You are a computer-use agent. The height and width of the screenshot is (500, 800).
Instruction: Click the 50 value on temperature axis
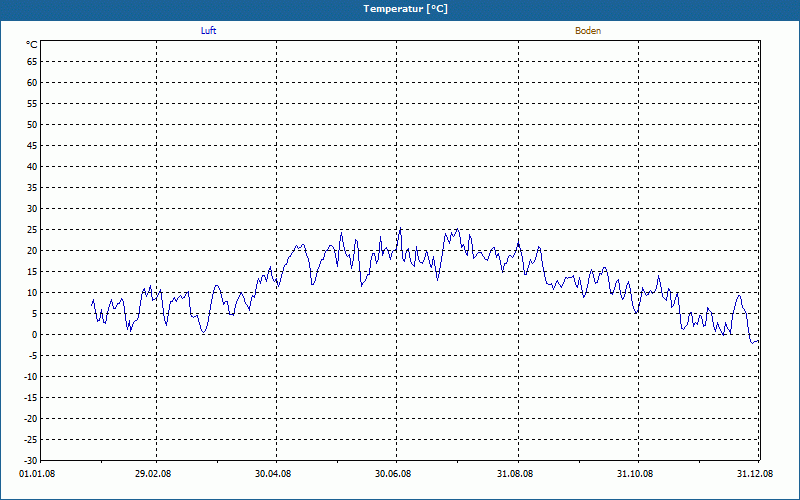[32, 124]
